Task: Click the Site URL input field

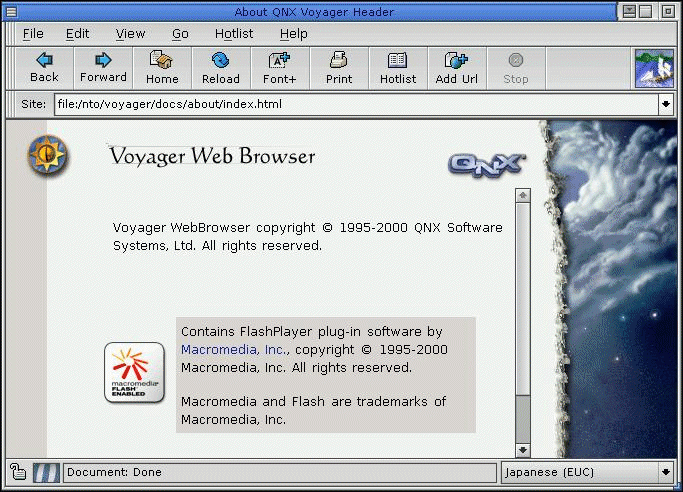Action: pyautogui.click(x=356, y=104)
